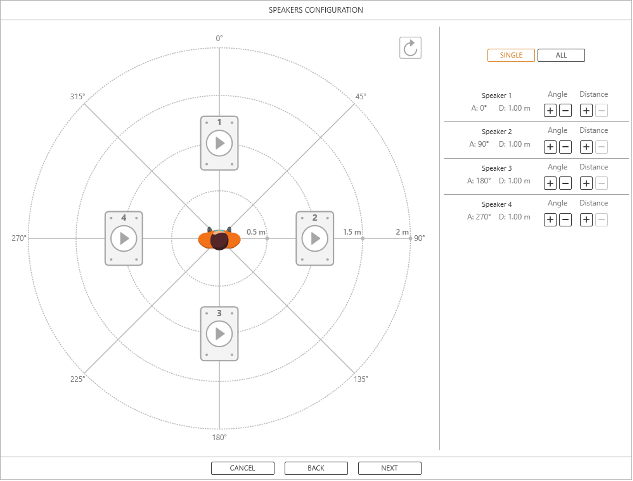Click the 180° angle label

(x=219, y=437)
